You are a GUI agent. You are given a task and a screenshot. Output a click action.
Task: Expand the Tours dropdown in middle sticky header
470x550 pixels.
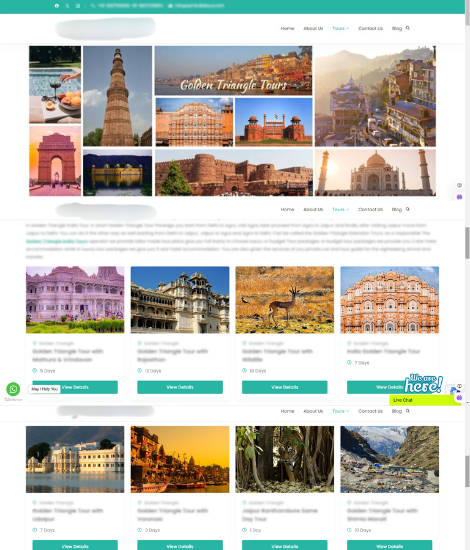pos(341,209)
